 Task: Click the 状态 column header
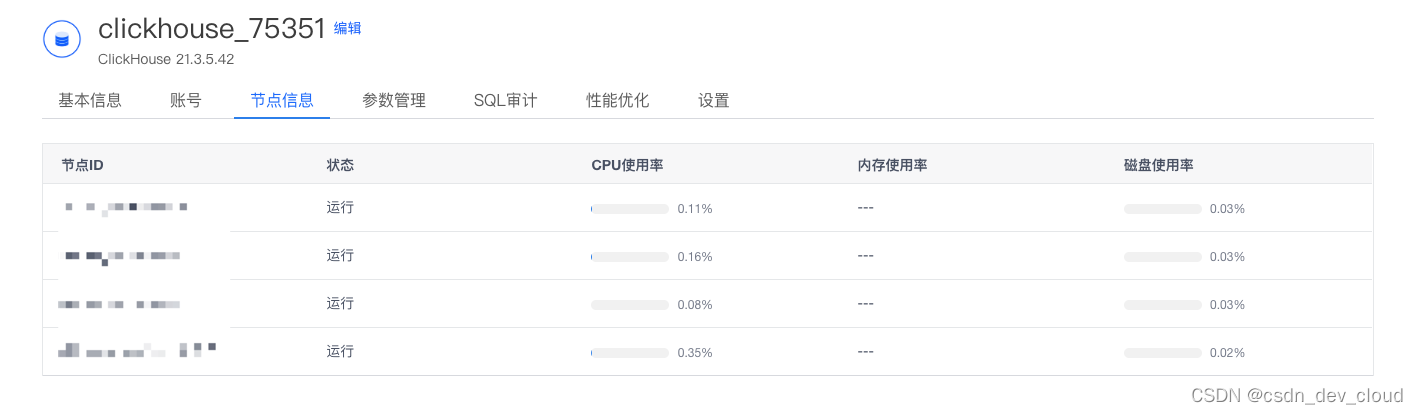tap(340, 164)
